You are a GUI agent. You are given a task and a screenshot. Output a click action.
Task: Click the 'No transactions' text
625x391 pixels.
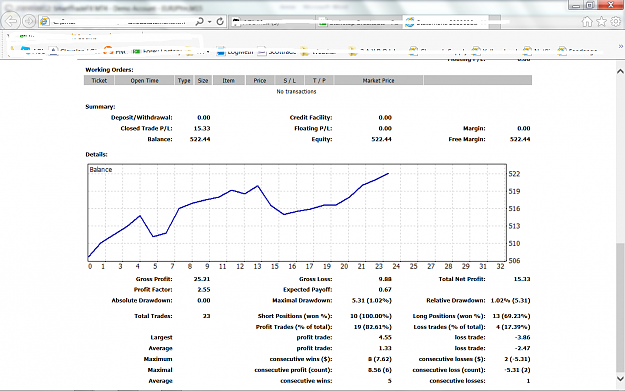pos(296,92)
